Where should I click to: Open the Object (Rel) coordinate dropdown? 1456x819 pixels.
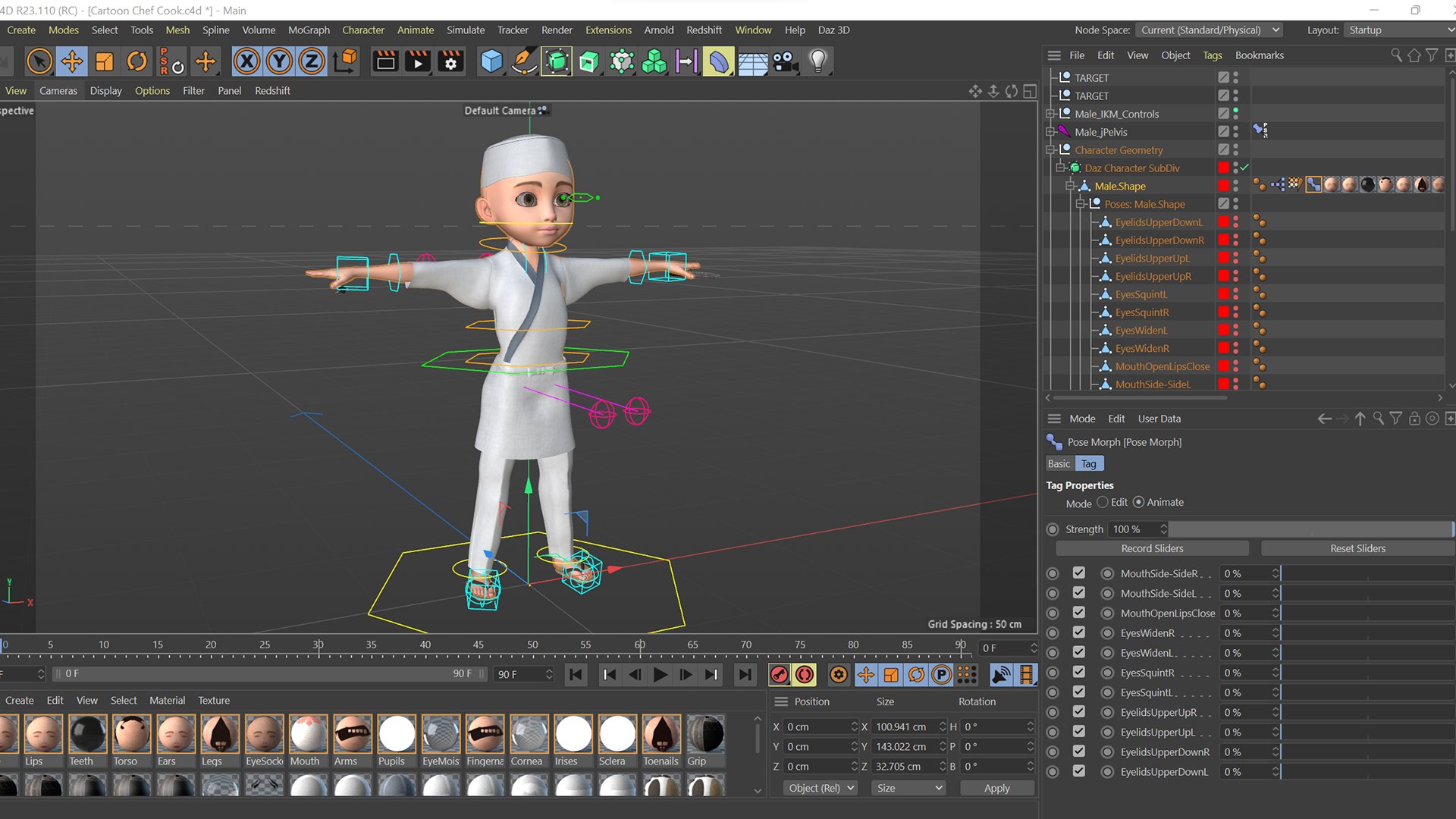coord(821,788)
